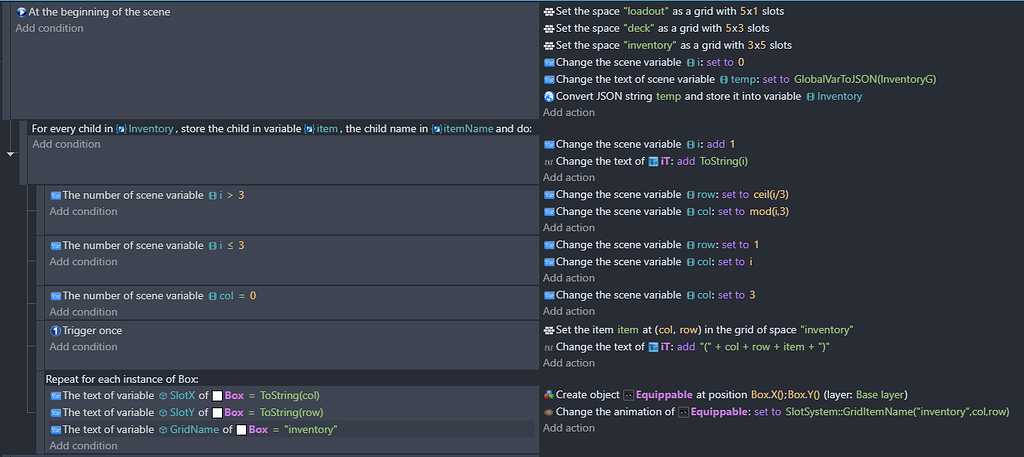
Task: Click the grid icon of the "deck" space action
Action: pos(549,29)
